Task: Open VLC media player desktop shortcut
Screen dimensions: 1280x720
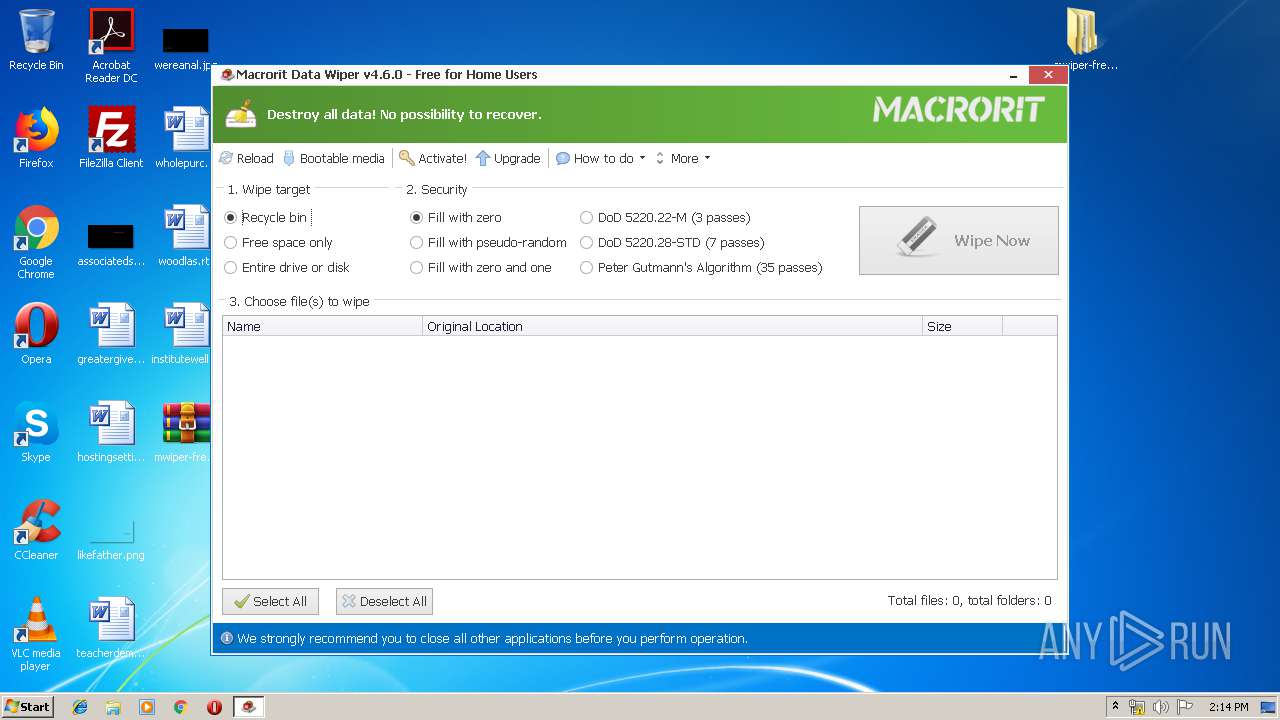Action: 36,634
